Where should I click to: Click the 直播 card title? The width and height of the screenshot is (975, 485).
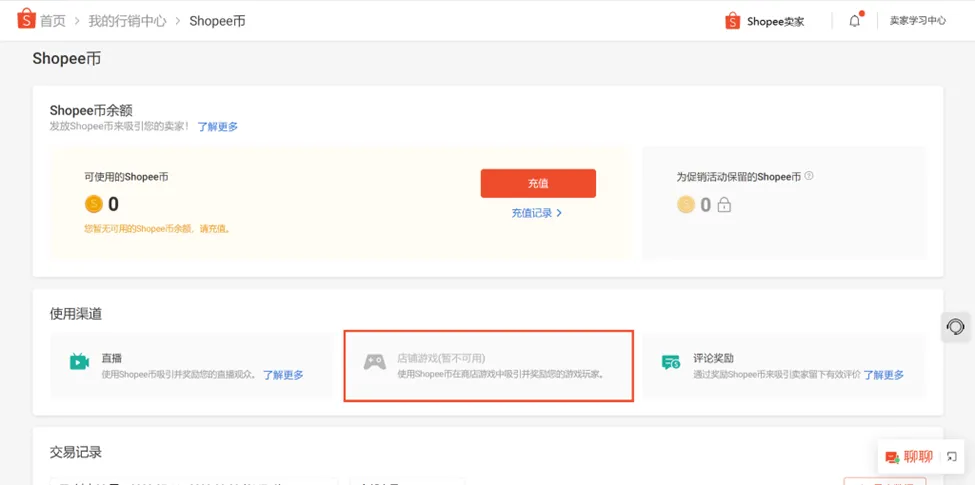pyautogui.click(x=111, y=359)
